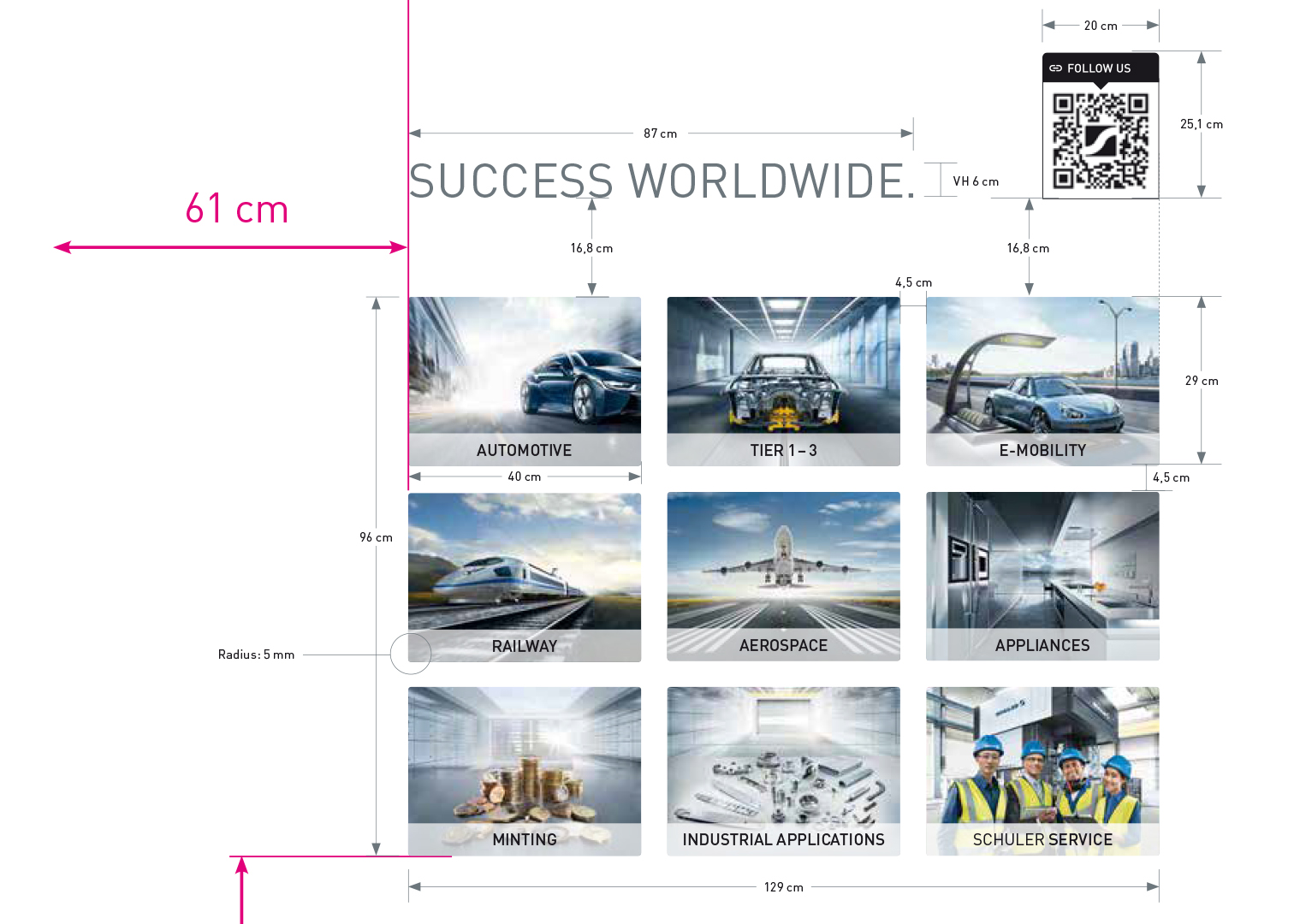Open the APPLIANCES kitchen tile
Screen dimensions: 1294x924
(x=1042, y=576)
